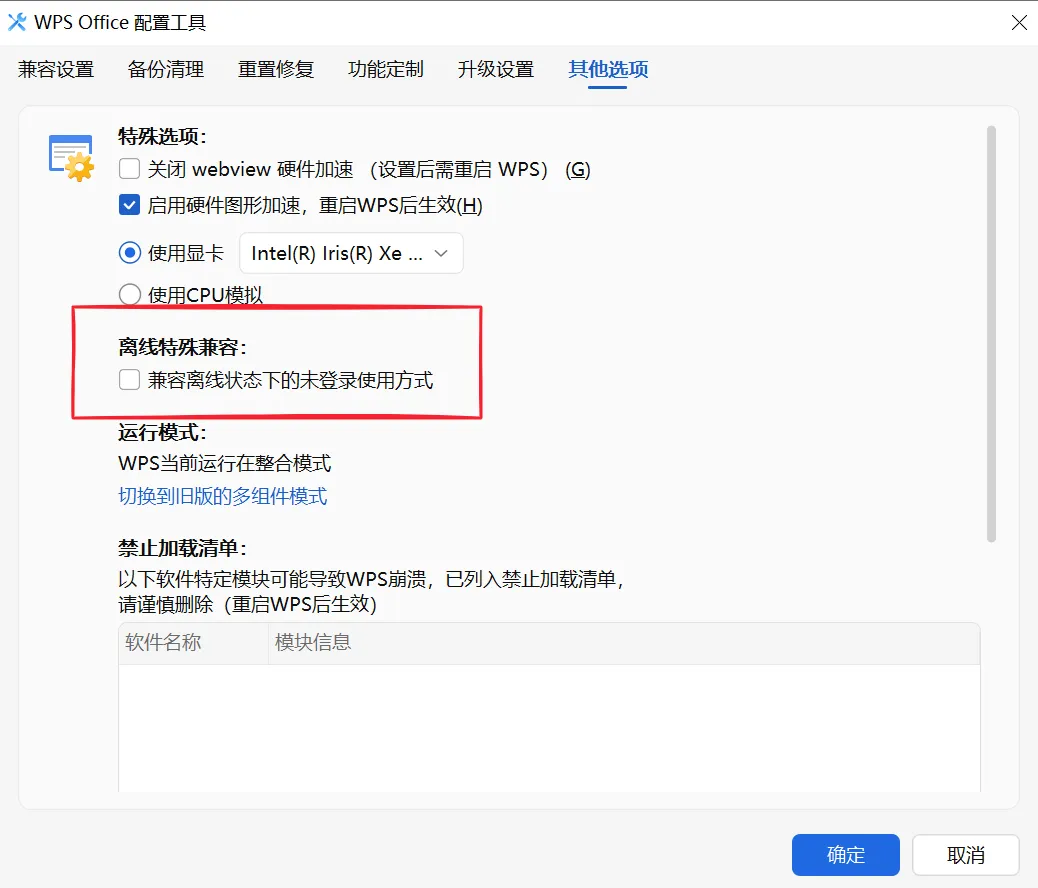
Task: Click the vertical scrollbar of options panel
Action: 991,334
